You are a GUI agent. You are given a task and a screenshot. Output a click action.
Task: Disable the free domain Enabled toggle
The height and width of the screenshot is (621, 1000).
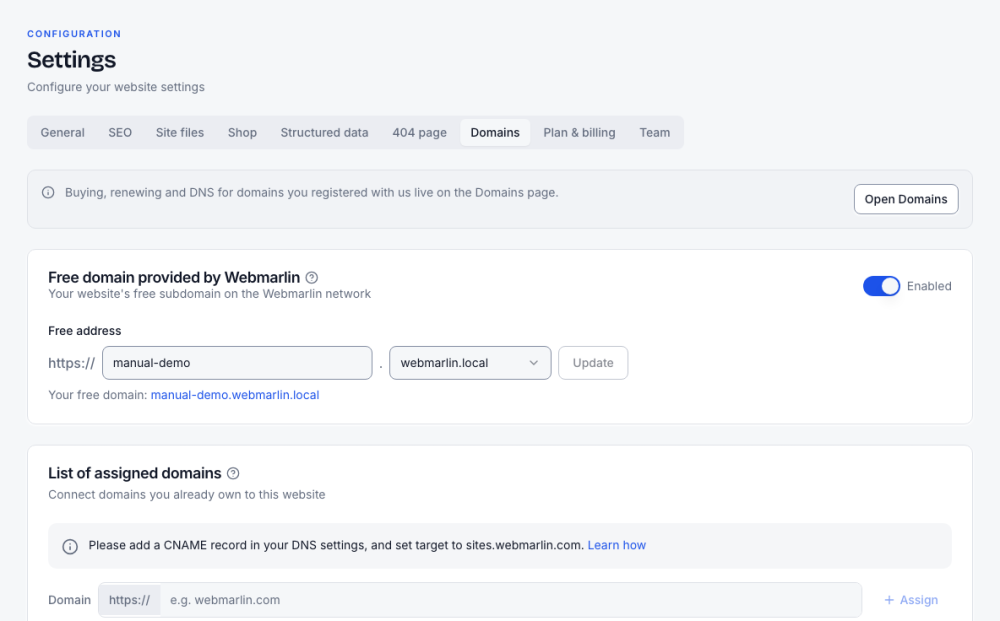(881, 286)
